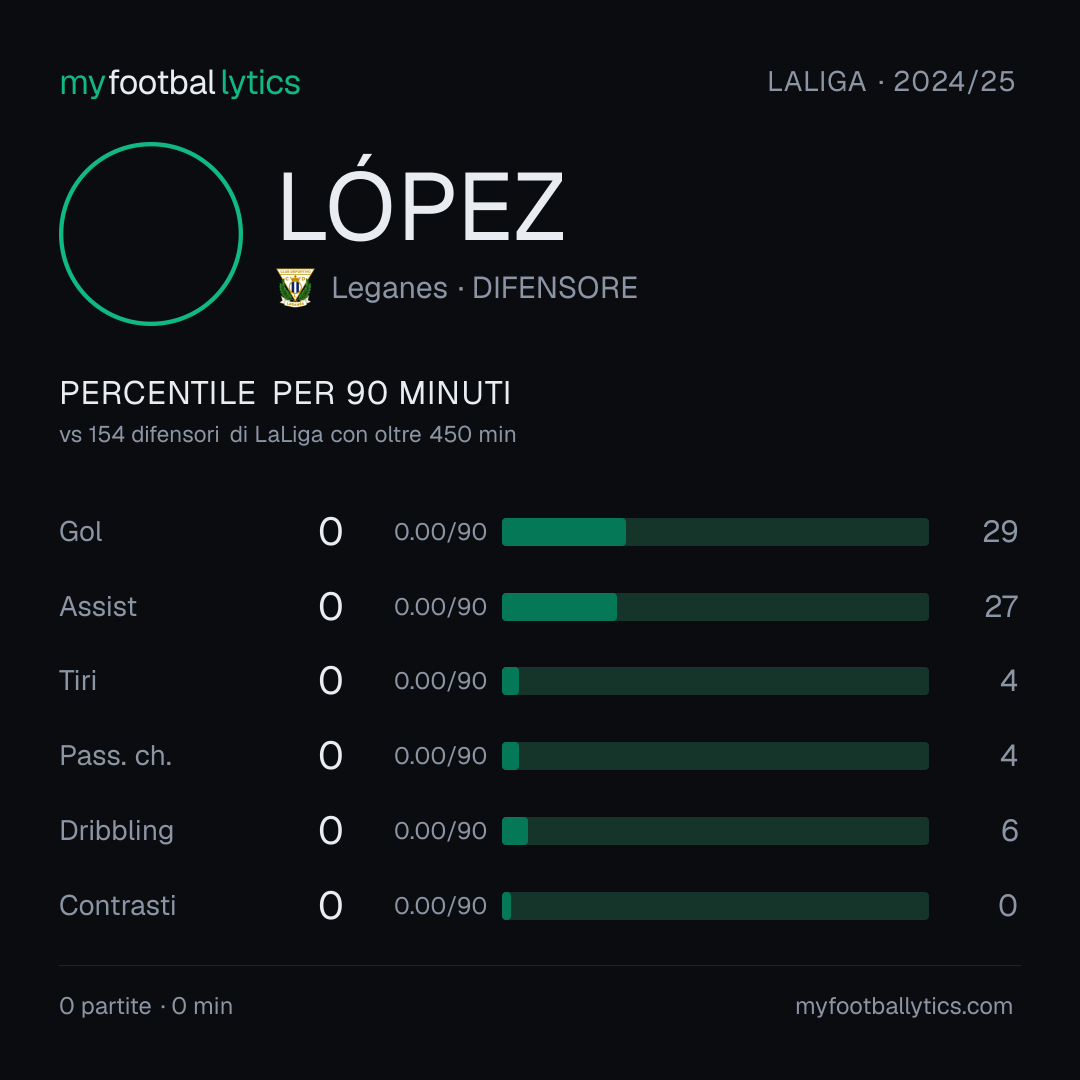Click the Gol stat label
This screenshot has width=1080, height=1080.
[81, 532]
